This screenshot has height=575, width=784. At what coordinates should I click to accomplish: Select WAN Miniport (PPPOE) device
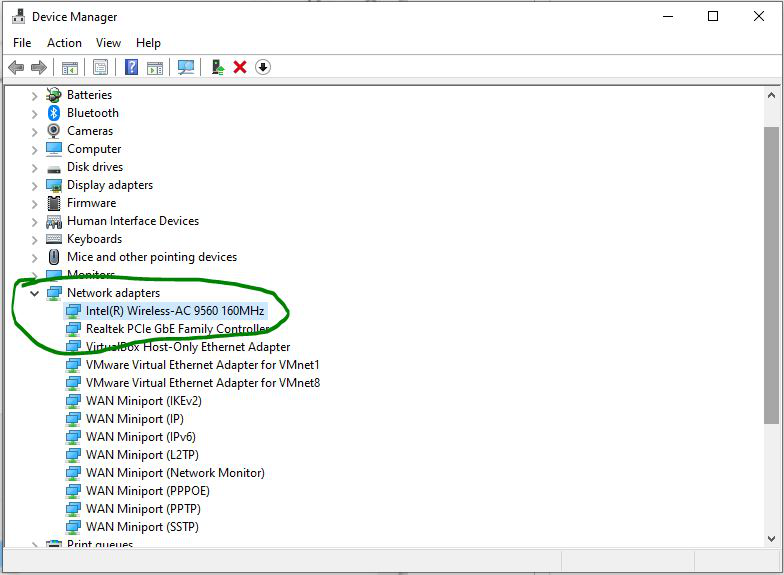pos(148,491)
